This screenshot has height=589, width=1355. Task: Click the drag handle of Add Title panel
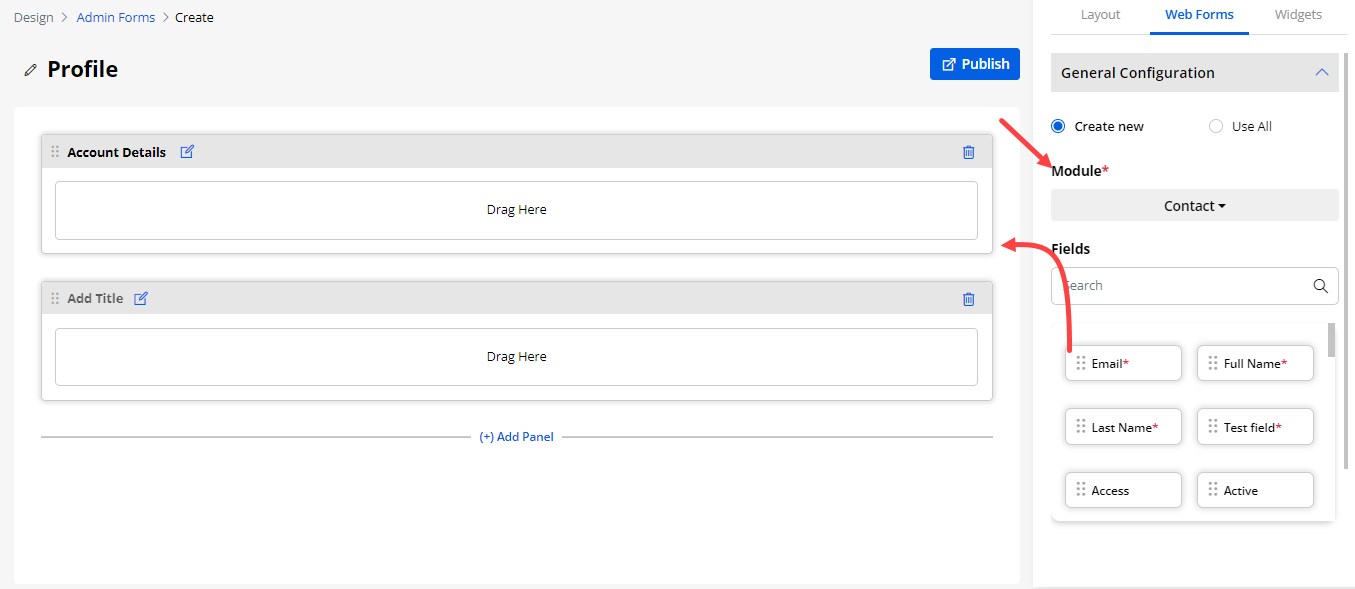pos(55,298)
